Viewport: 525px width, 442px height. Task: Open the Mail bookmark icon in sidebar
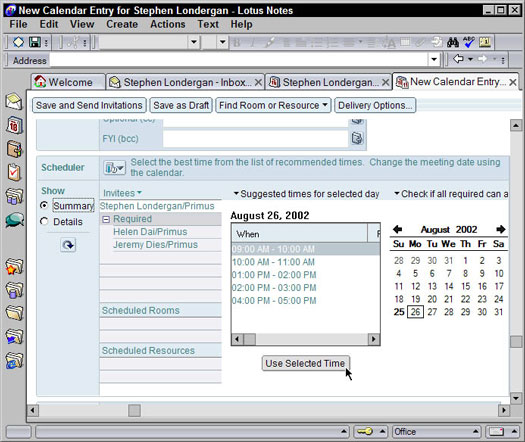coord(14,101)
